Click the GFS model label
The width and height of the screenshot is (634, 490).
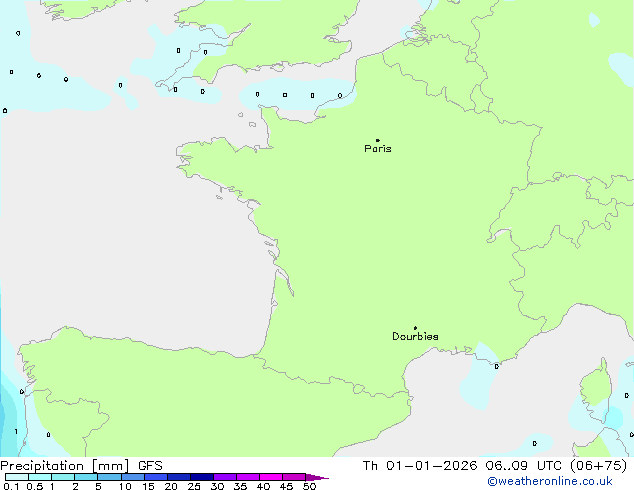[150, 466]
